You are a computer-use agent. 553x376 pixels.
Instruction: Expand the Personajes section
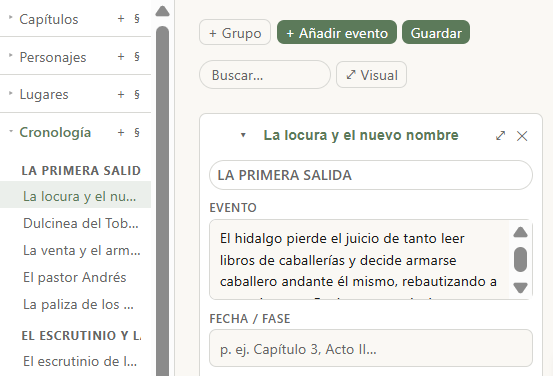[x=11, y=55]
